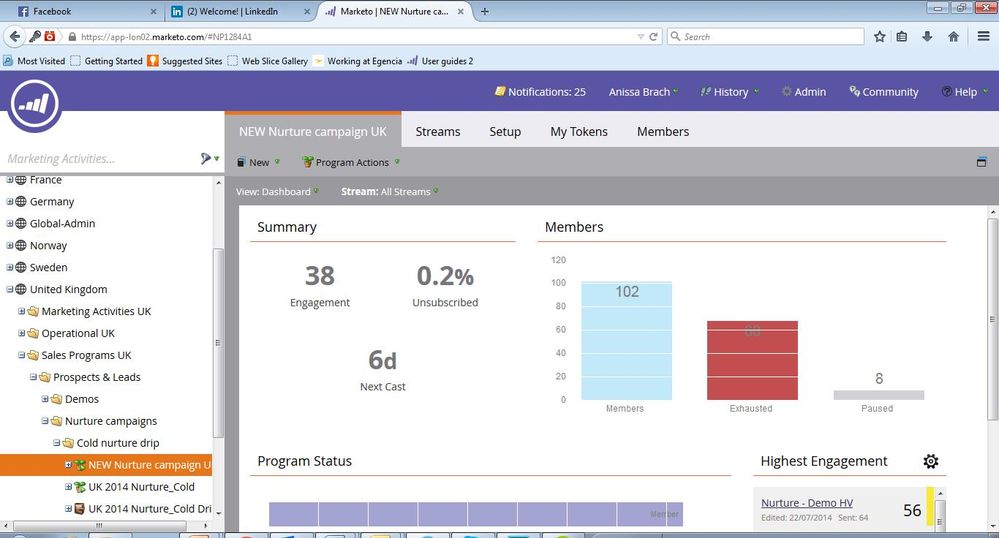Click the red Exhausted bar in chart
999x538 pixels.
point(752,360)
